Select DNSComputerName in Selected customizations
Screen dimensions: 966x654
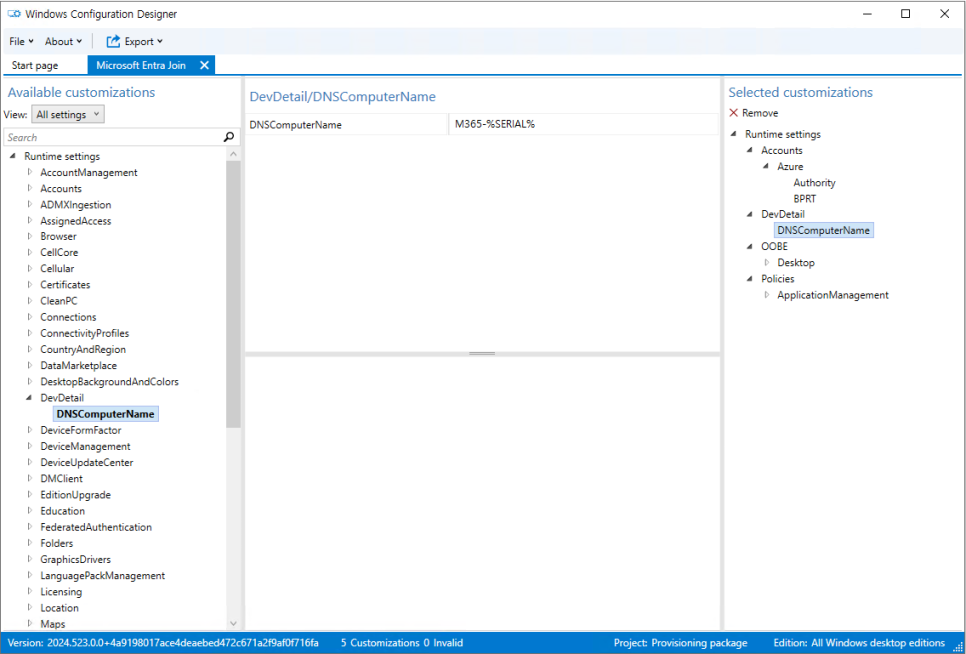pos(824,230)
